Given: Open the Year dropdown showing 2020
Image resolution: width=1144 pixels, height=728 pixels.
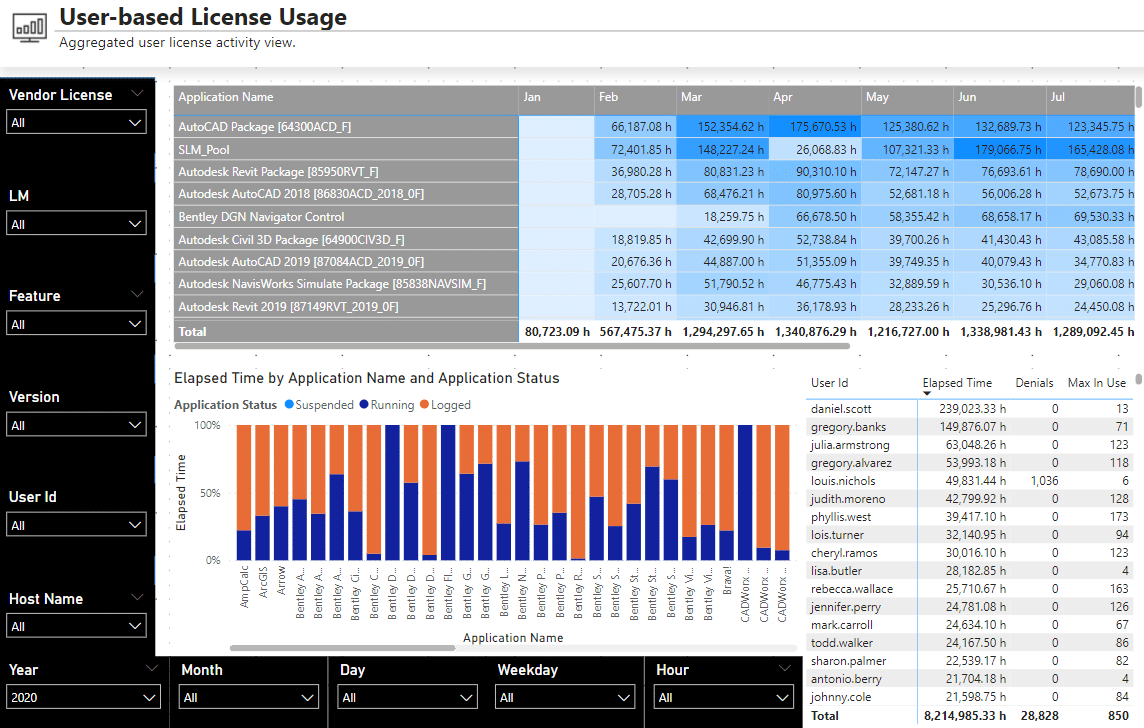Looking at the screenshot, I should point(83,697).
